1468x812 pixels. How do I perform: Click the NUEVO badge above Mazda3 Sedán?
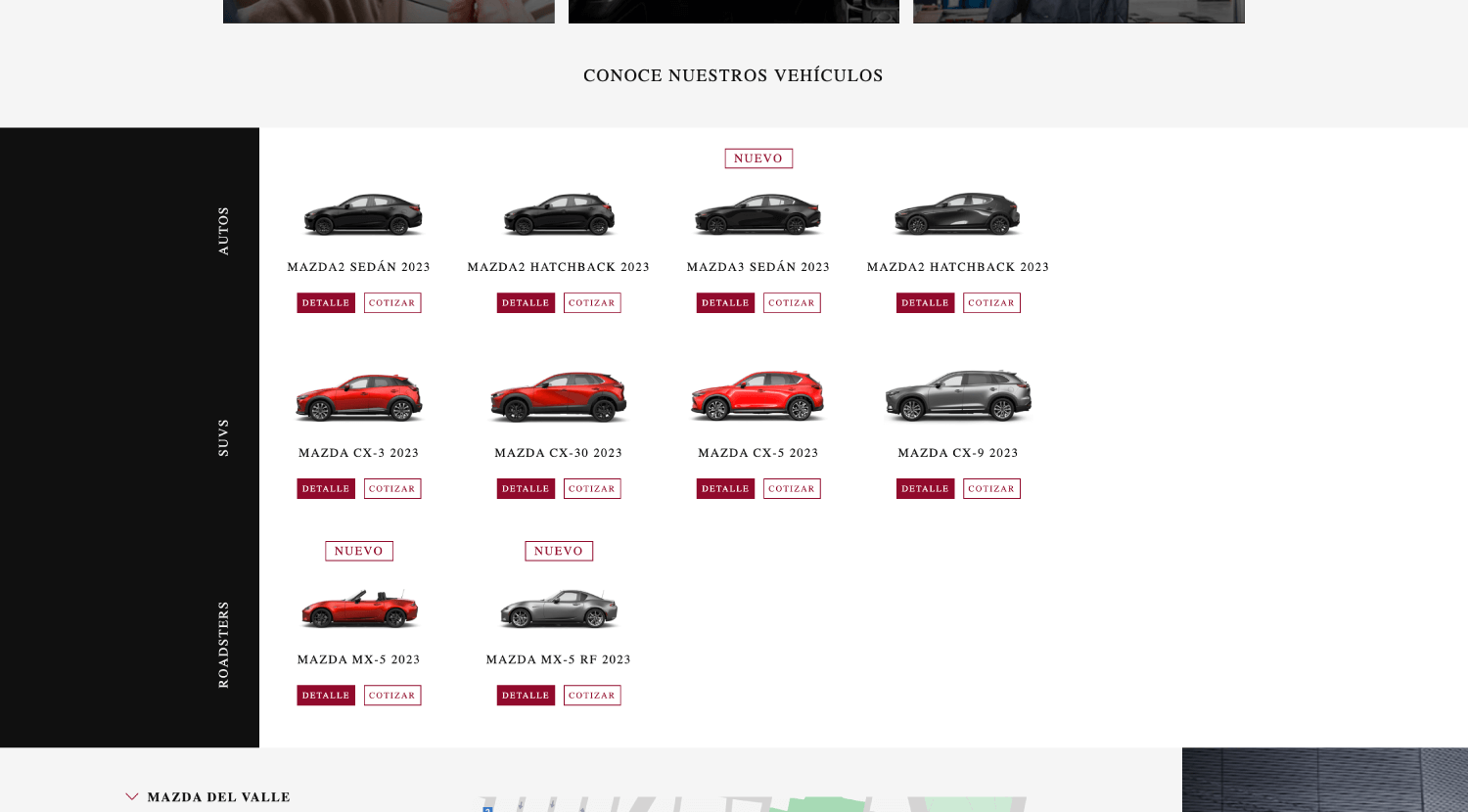tap(758, 158)
